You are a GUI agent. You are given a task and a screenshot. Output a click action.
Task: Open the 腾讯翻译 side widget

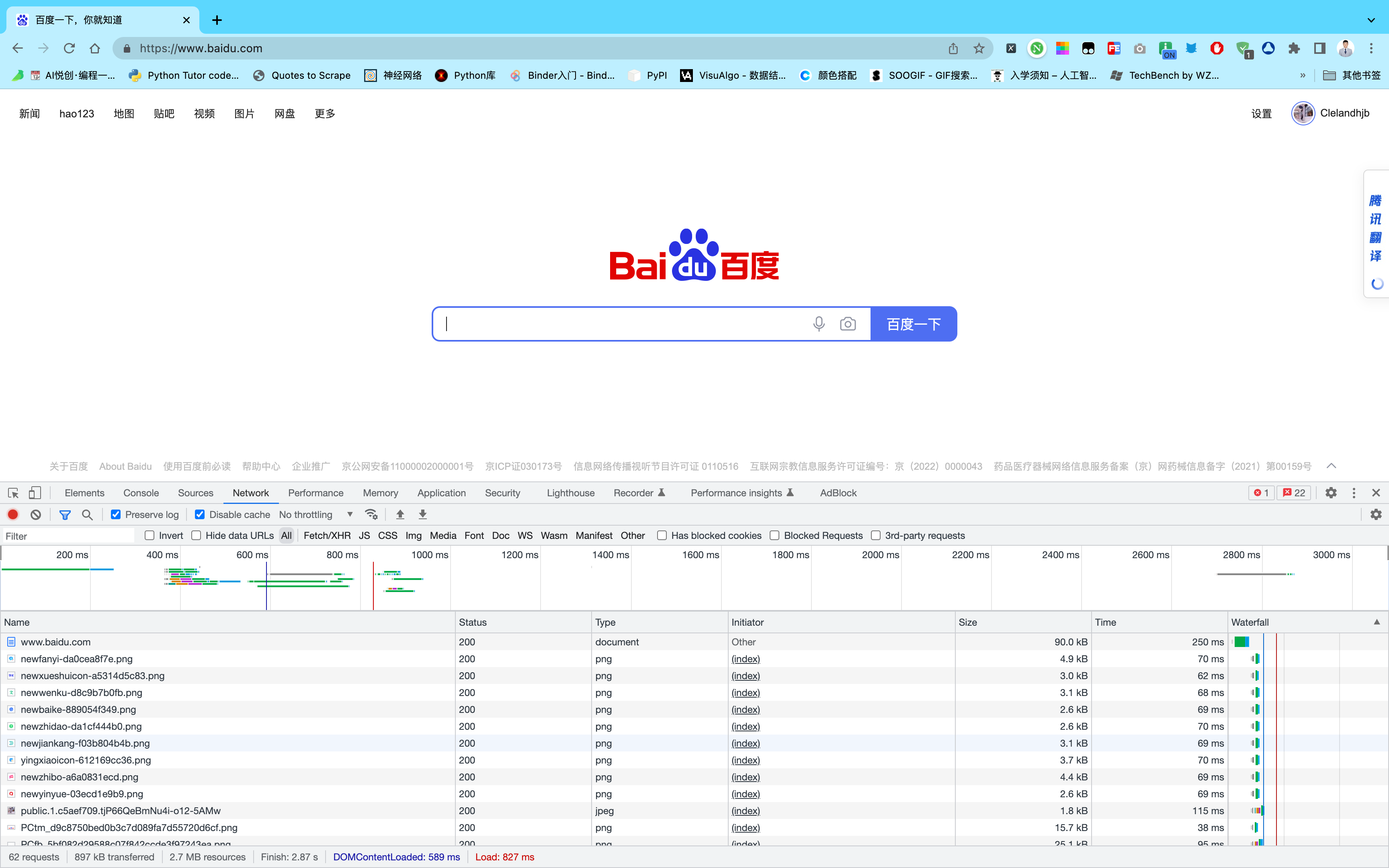coord(1376,233)
